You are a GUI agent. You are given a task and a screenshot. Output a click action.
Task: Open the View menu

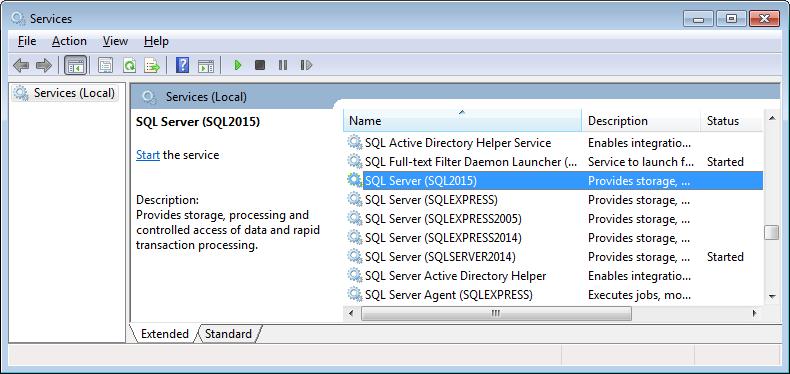pos(115,41)
